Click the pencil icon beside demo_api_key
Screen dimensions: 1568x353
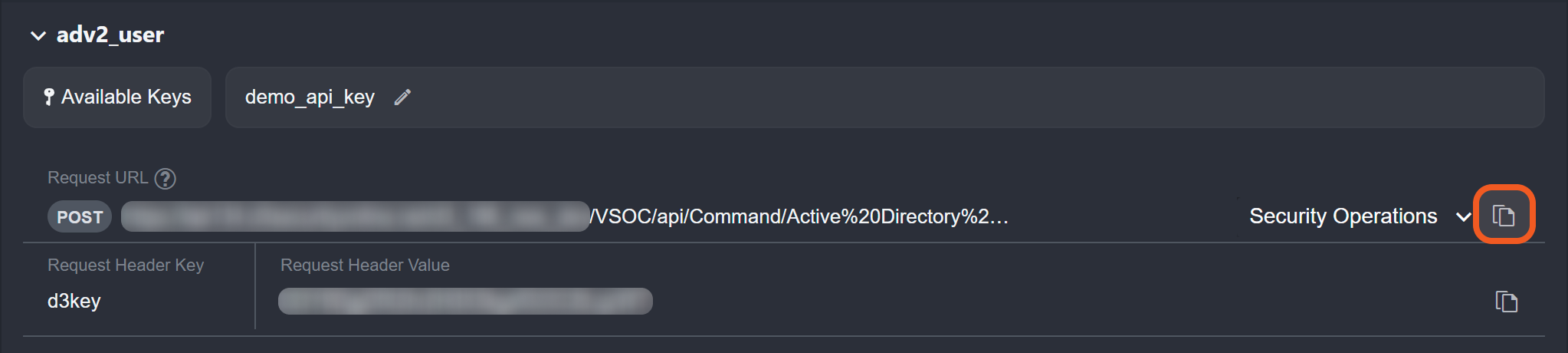pos(402,97)
